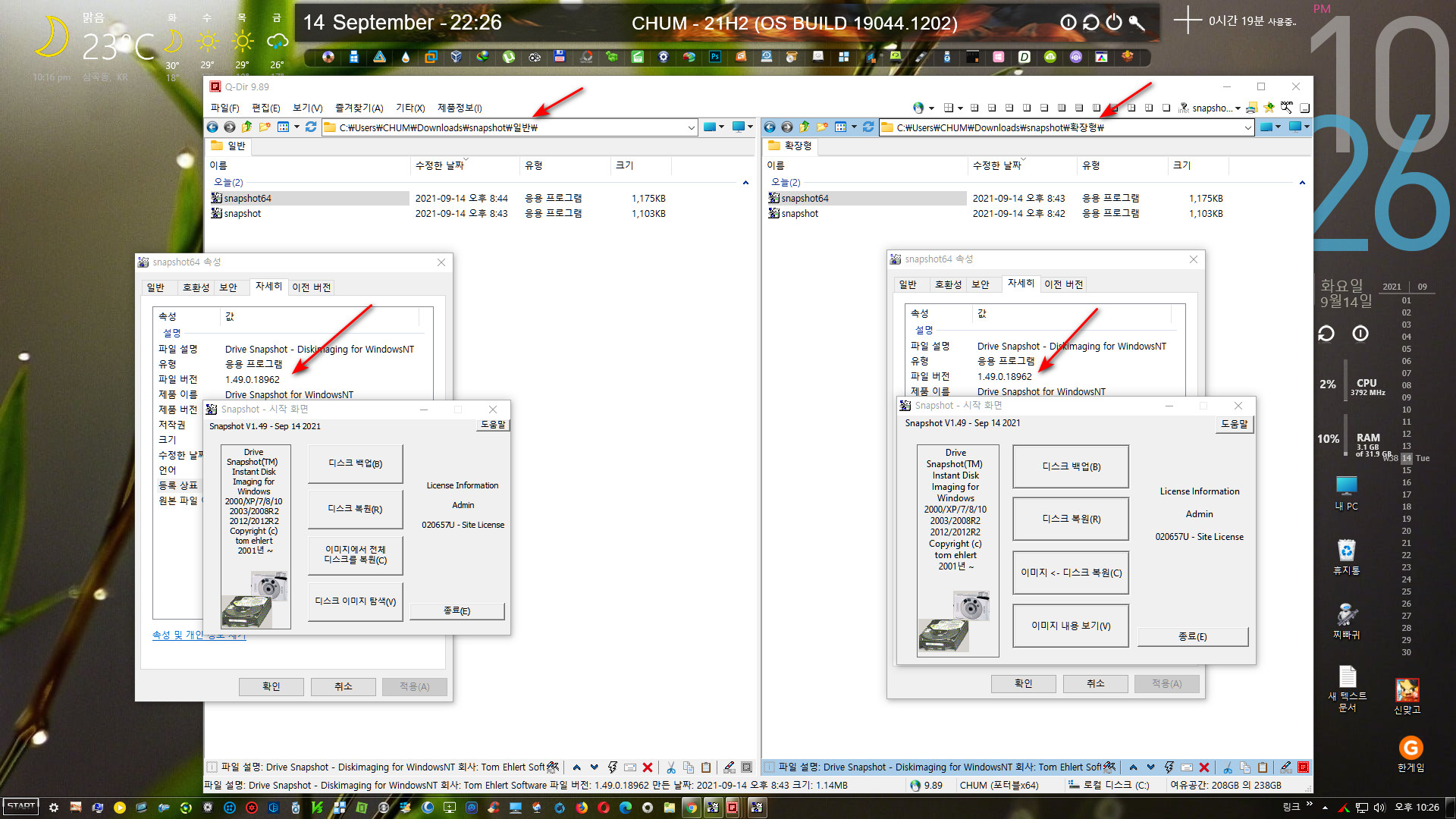Cut with scissors in right pane bar

click(1228, 767)
